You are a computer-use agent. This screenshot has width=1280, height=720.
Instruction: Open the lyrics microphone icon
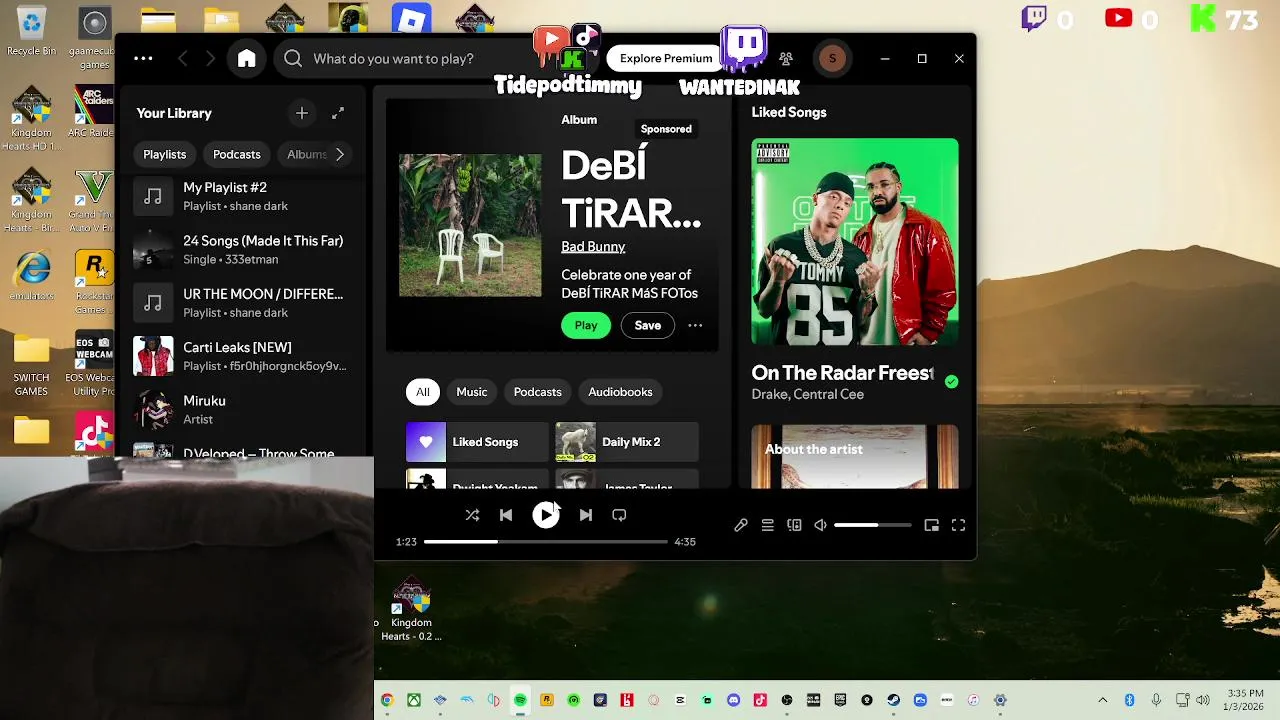(x=741, y=525)
